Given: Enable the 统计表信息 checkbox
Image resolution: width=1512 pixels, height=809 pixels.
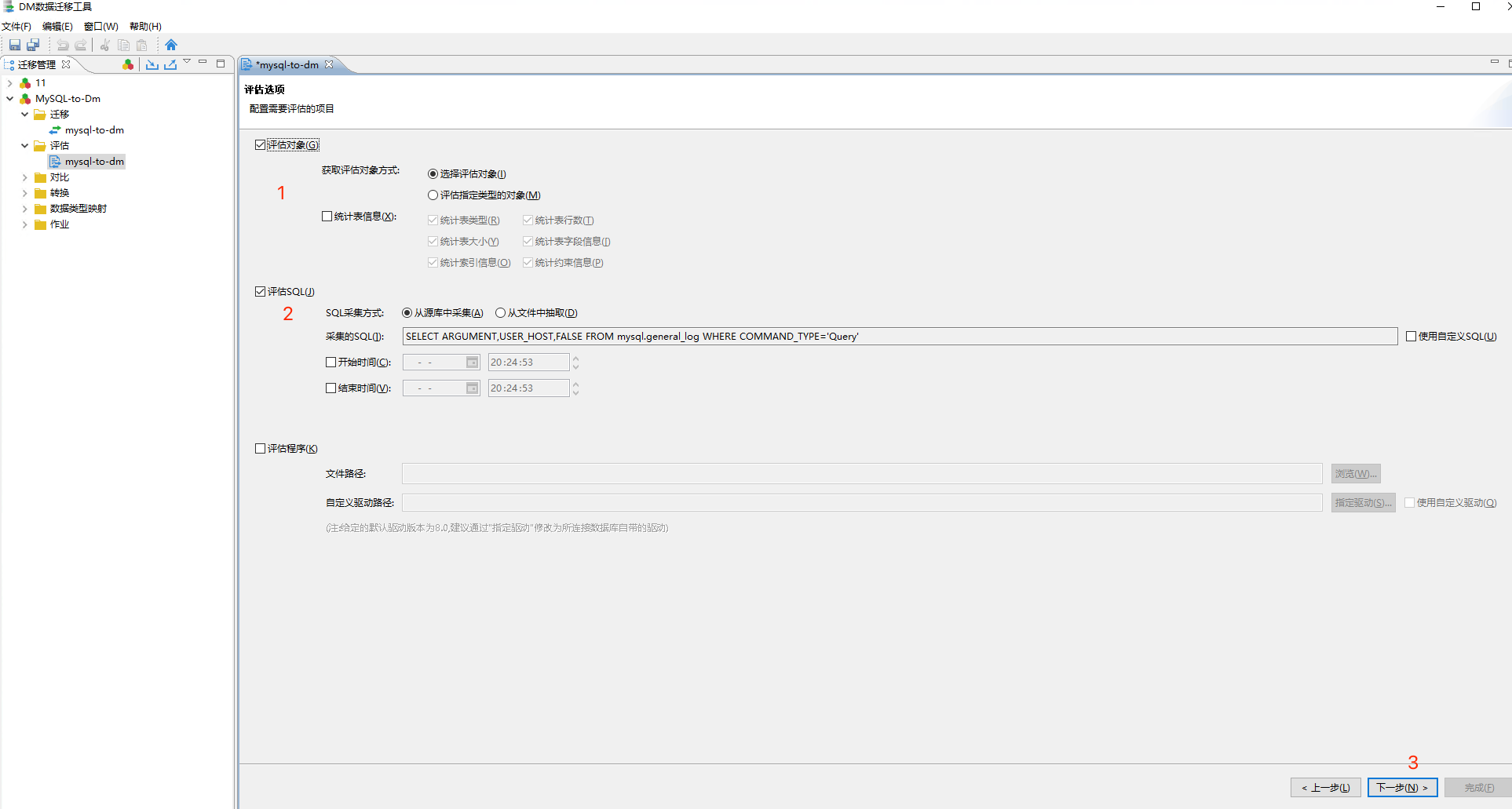Looking at the screenshot, I should pyautogui.click(x=327, y=216).
